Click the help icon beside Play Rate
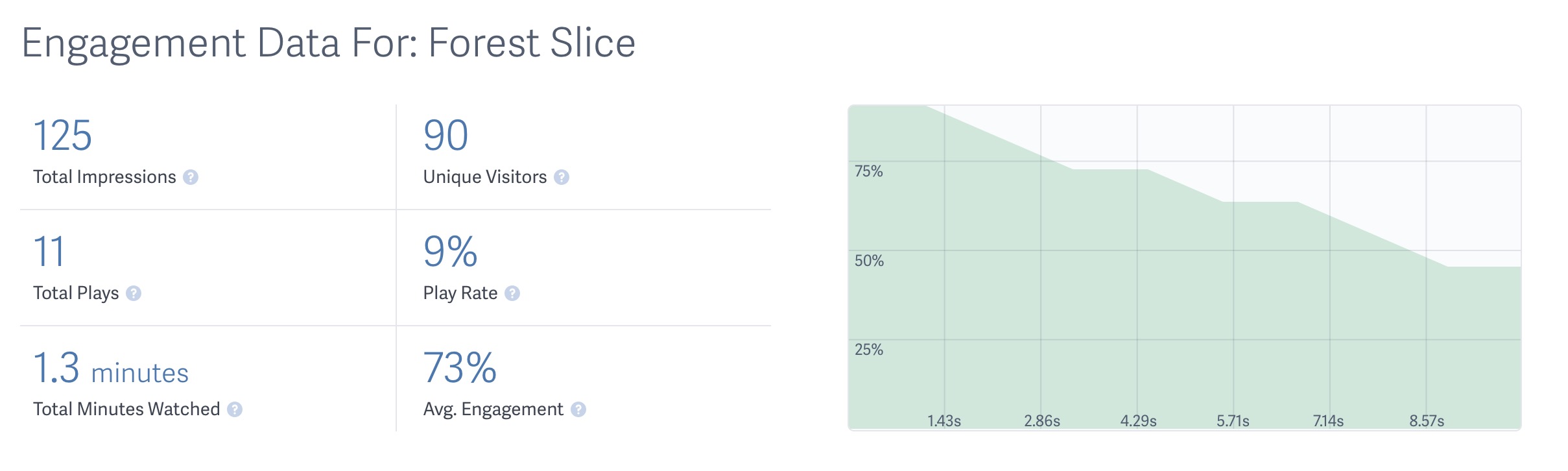Screen dimensions: 1568x471 512,293
